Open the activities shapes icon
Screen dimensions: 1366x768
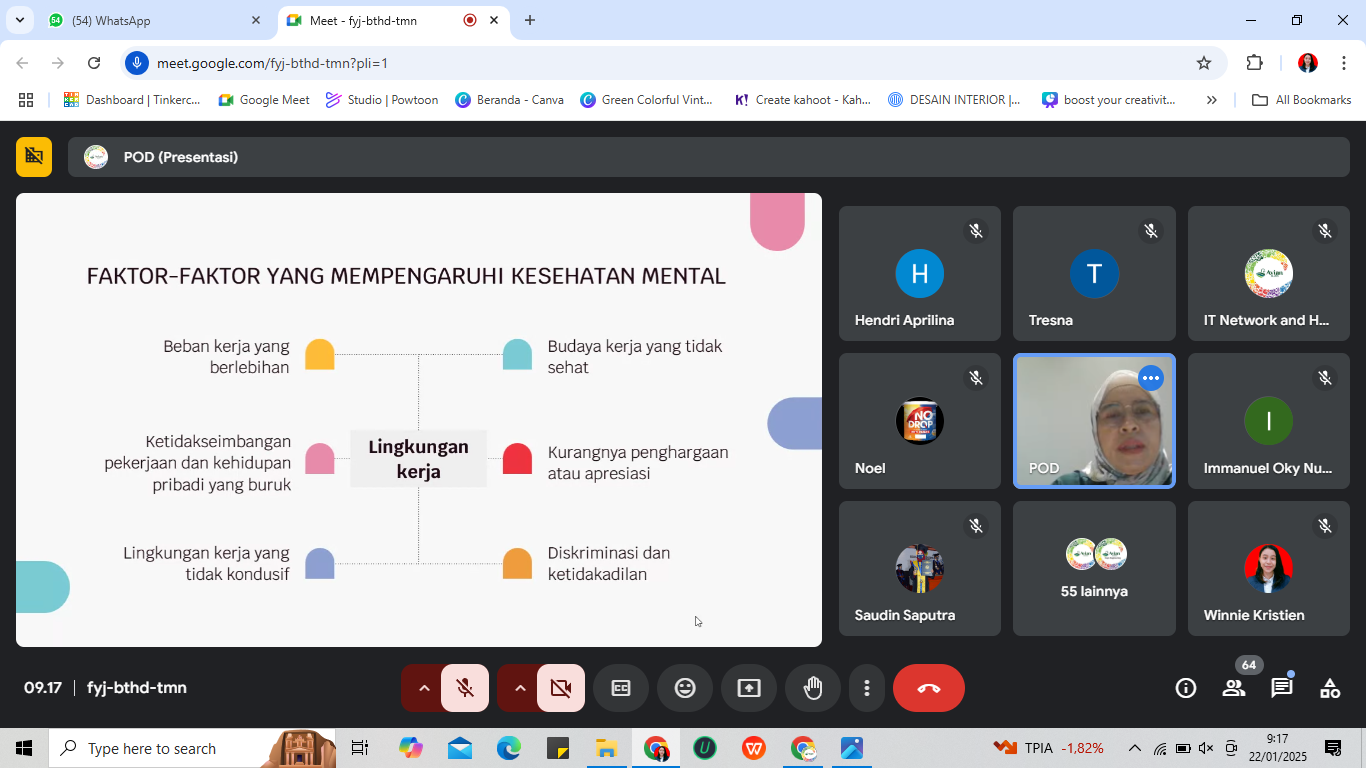pyautogui.click(x=1330, y=688)
